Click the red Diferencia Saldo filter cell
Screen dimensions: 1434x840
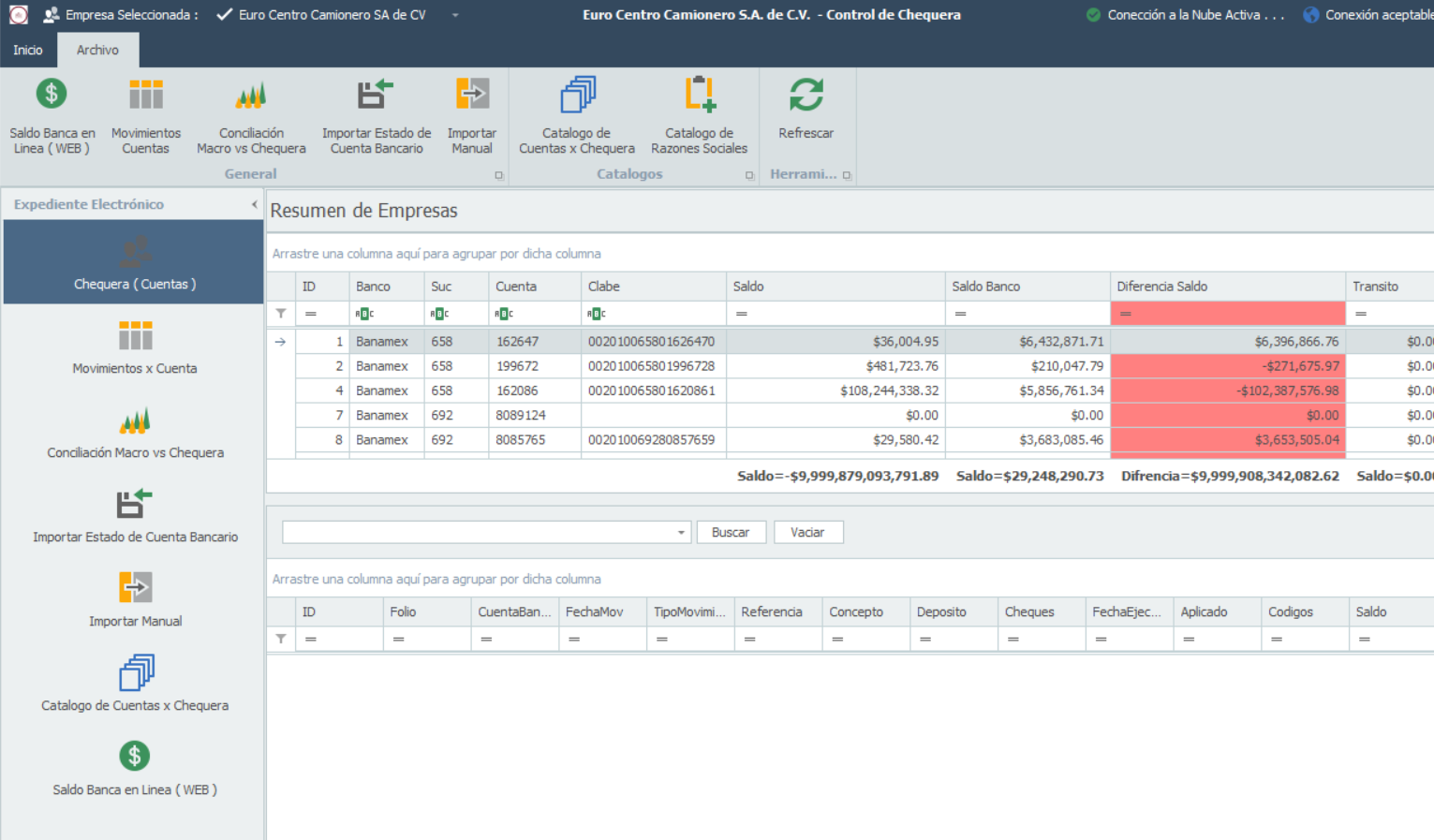pos(1227,314)
